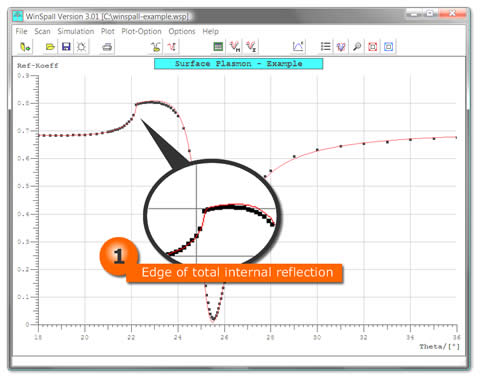Click the printer icon in toolbar
Viewport: 480px width, 380px height.
pyautogui.click(x=107, y=47)
